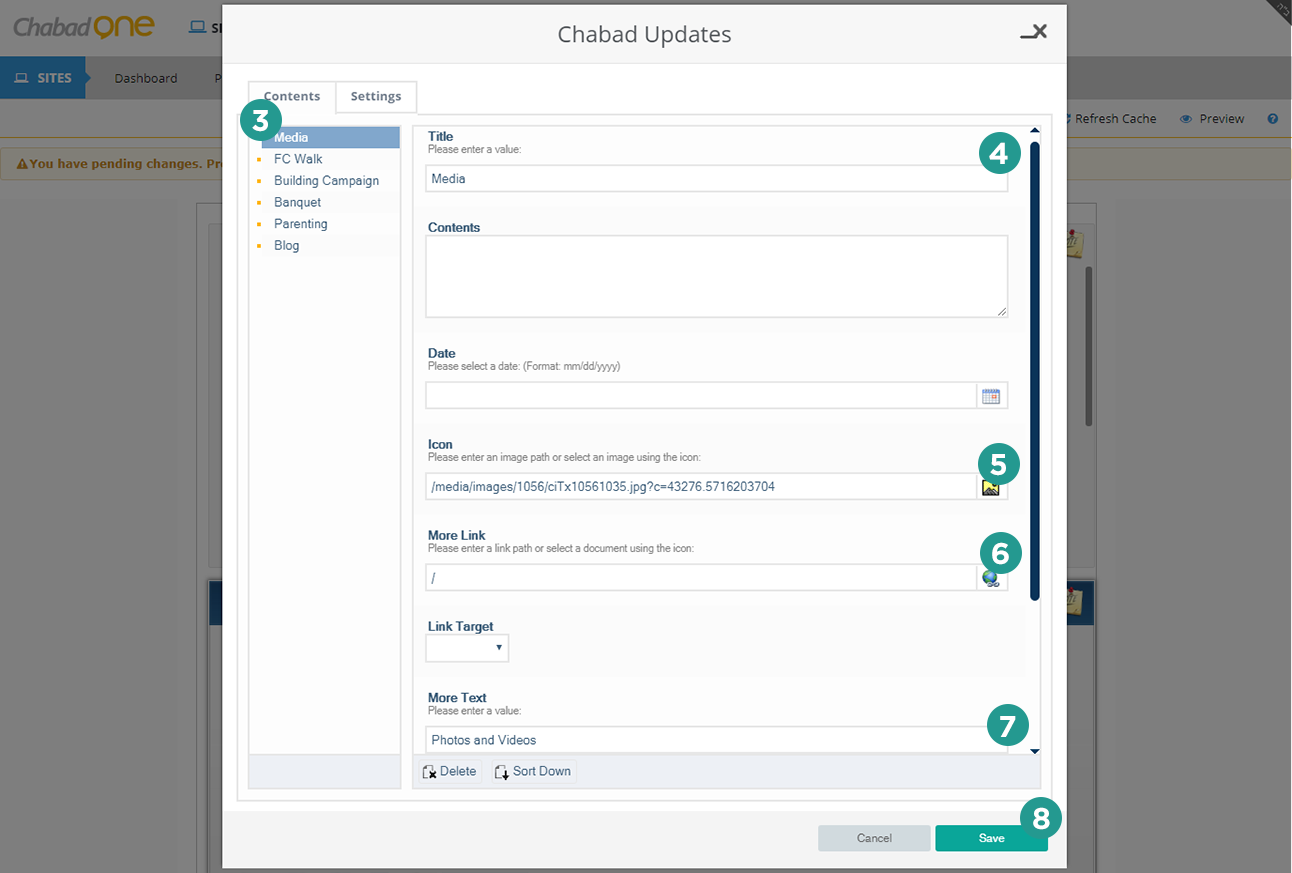Focus the Title input field
The height and width of the screenshot is (873, 1292).
716,178
